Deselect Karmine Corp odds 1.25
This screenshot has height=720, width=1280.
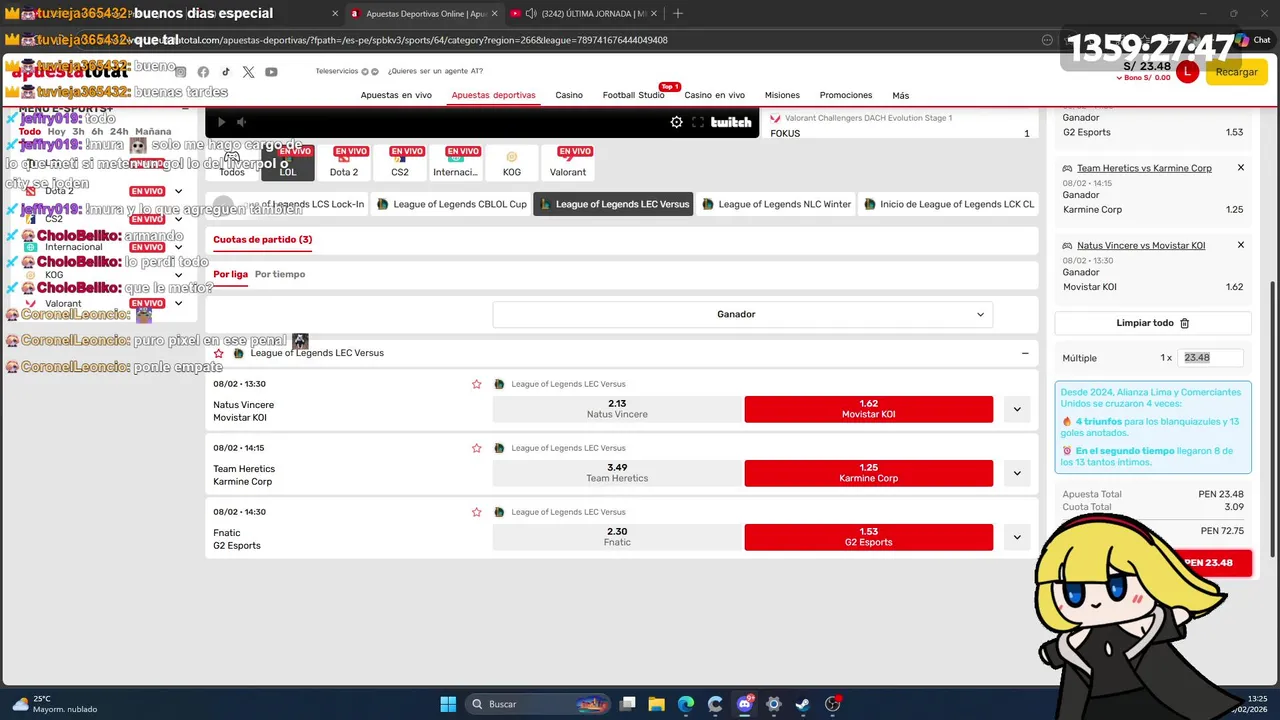[868, 473]
